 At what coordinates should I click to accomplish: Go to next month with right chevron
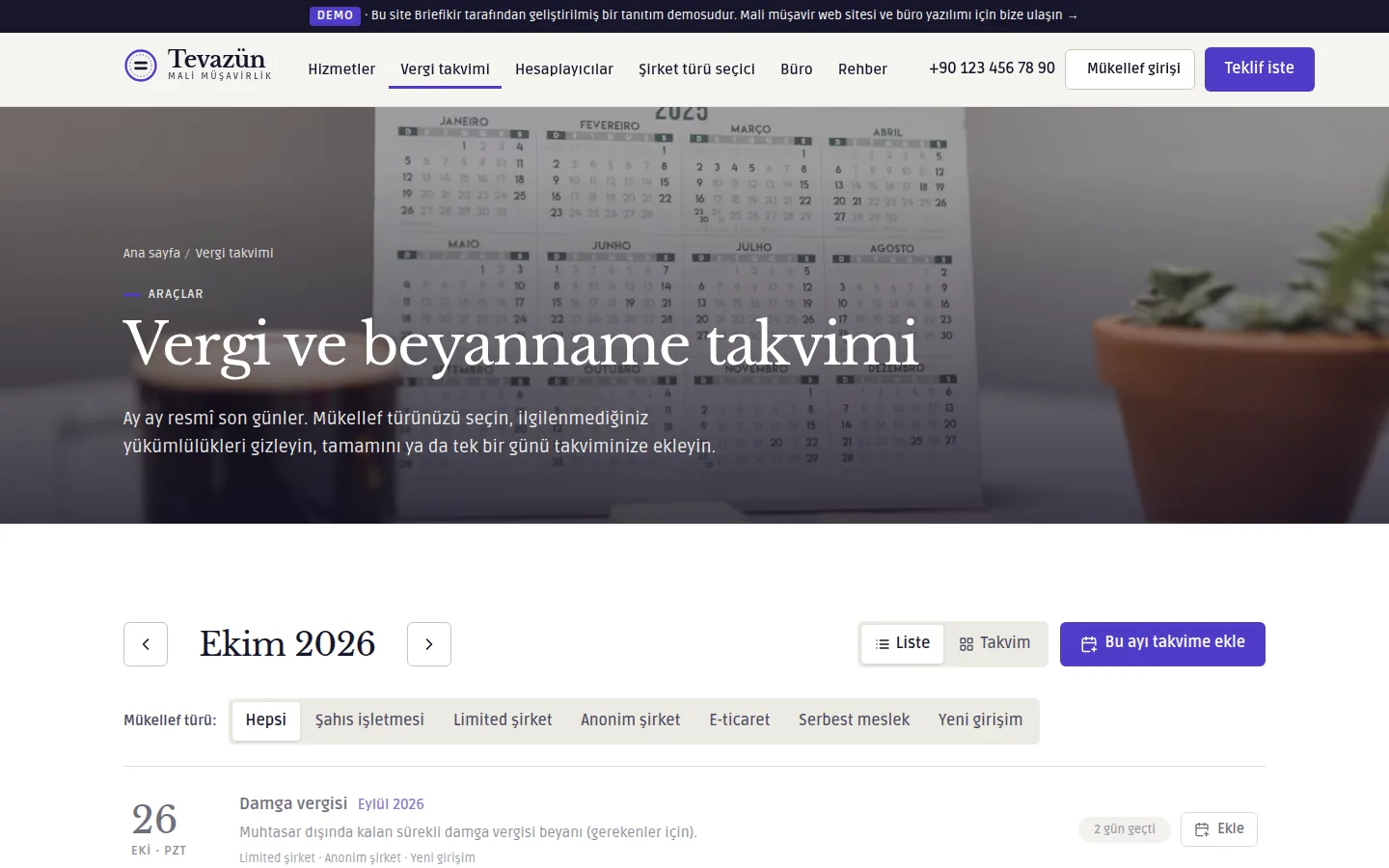tap(429, 644)
